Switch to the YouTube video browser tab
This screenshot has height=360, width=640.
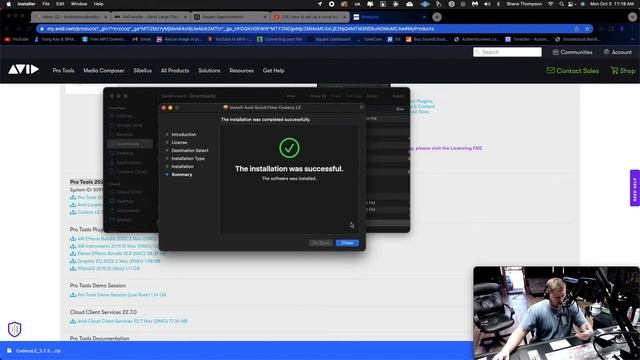point(310,17)
